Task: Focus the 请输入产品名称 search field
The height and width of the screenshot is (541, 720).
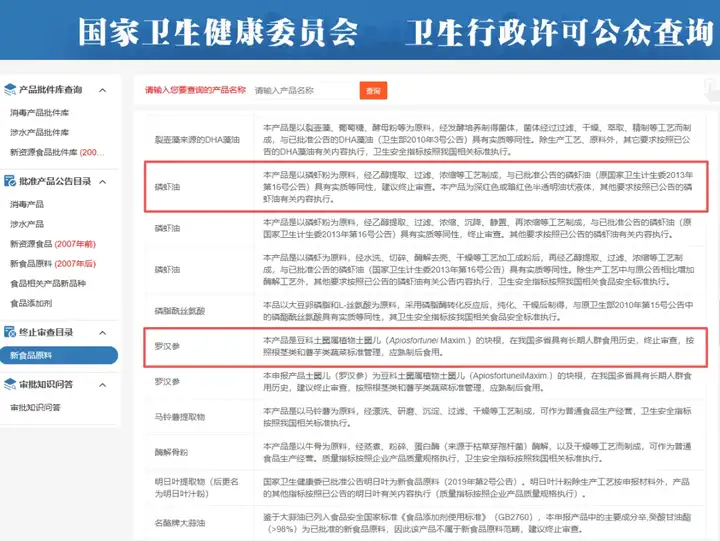Action: point(305,90)
